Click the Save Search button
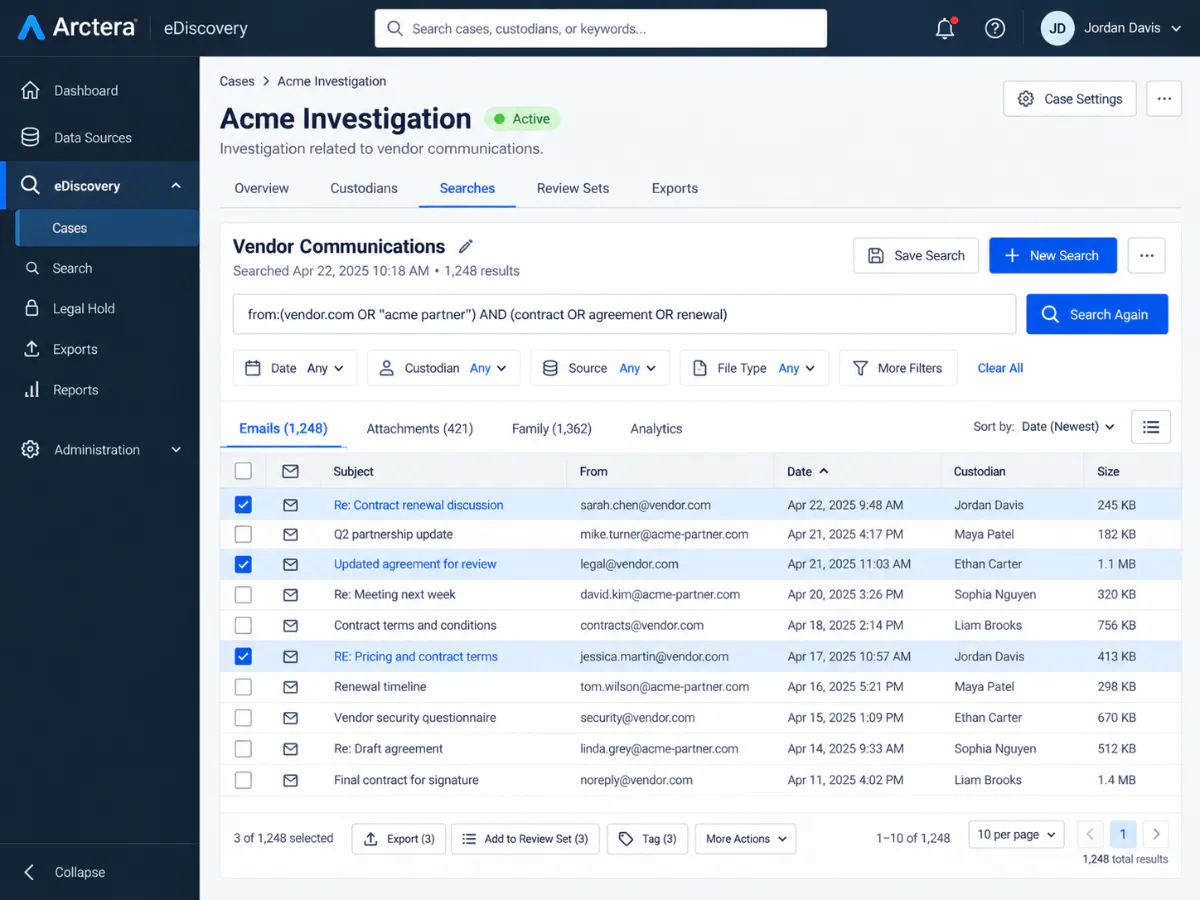 pos(916,255)
